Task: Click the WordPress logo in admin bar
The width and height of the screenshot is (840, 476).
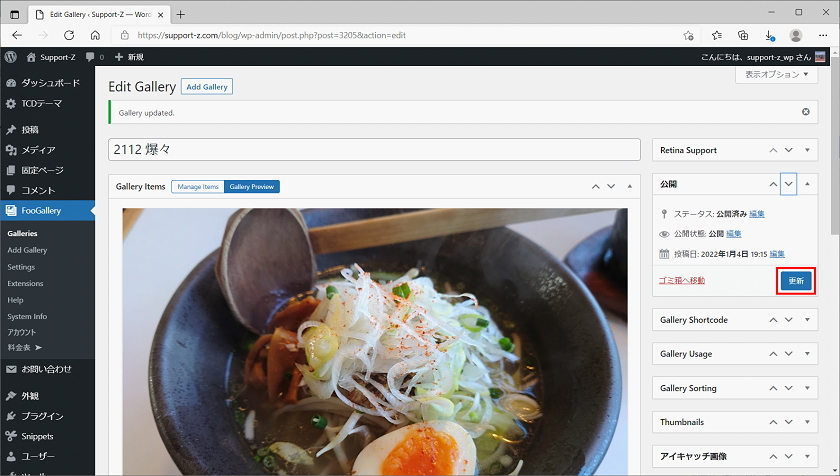Action: coord(11,57)
